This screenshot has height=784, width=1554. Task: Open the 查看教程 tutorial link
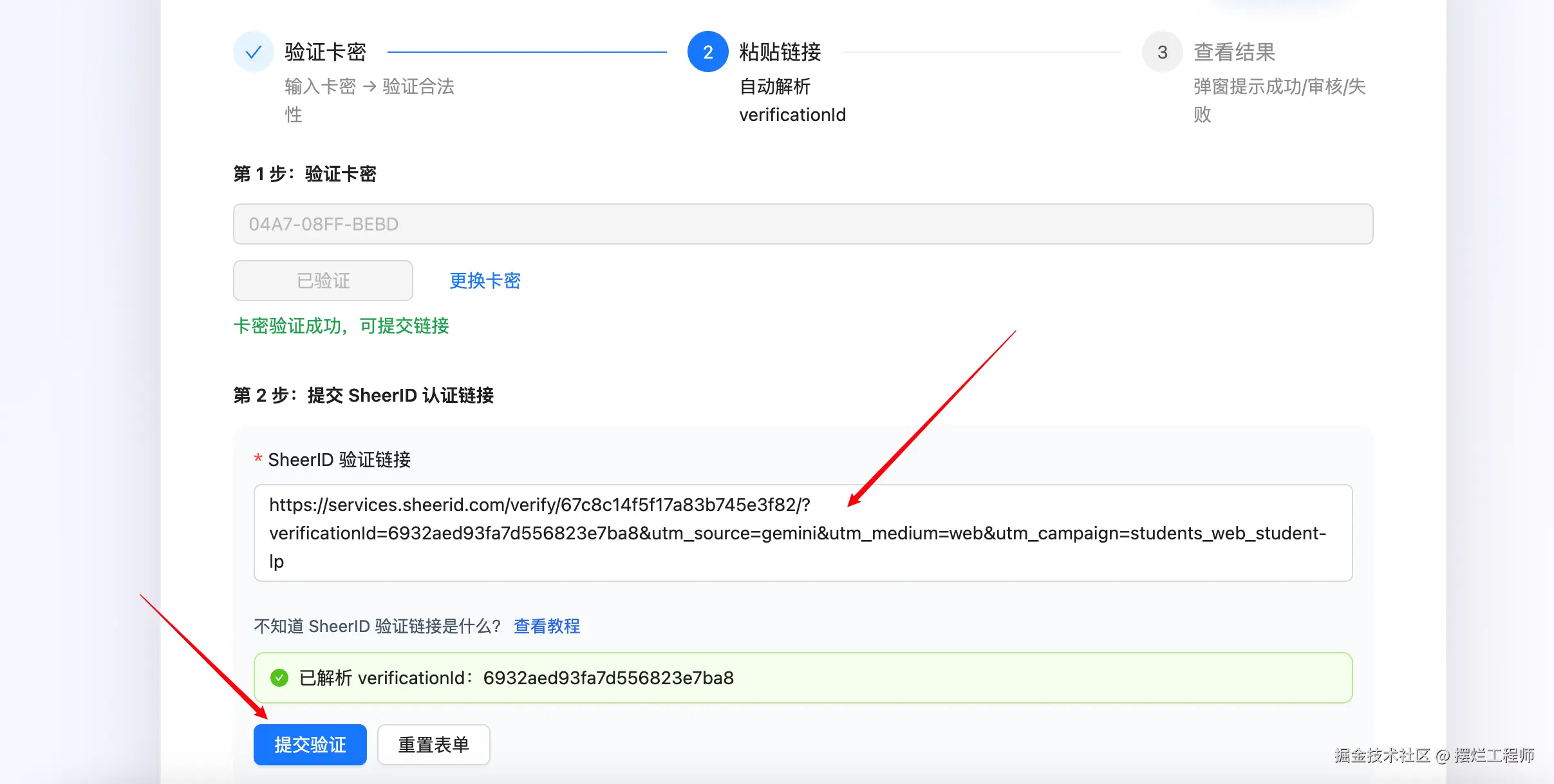(547, 626)
